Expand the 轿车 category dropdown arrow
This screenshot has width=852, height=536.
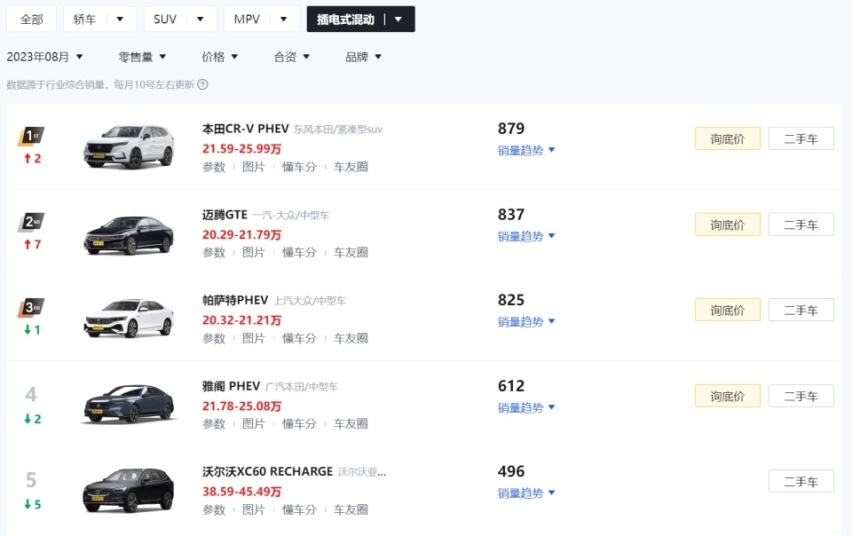point(120,19)
